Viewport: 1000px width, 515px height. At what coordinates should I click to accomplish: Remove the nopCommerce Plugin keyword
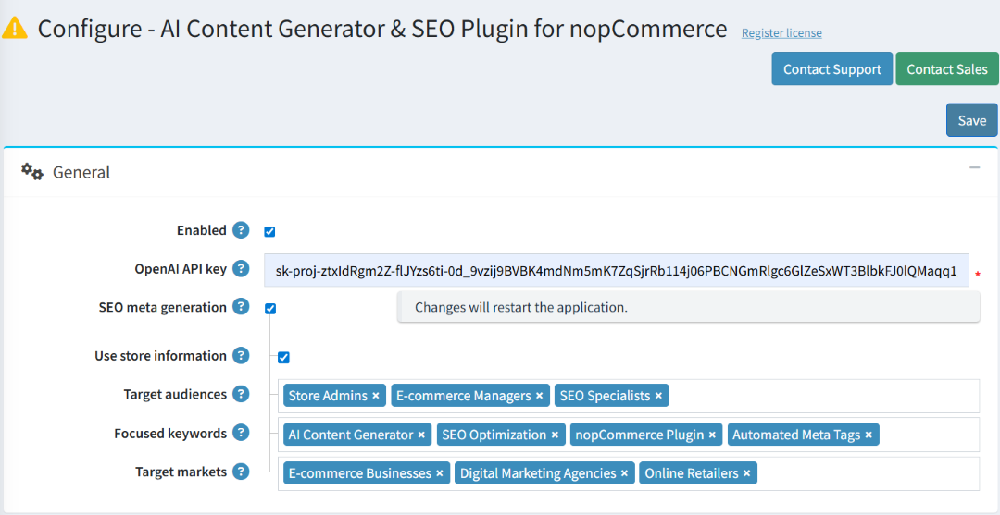coord(712,435)
